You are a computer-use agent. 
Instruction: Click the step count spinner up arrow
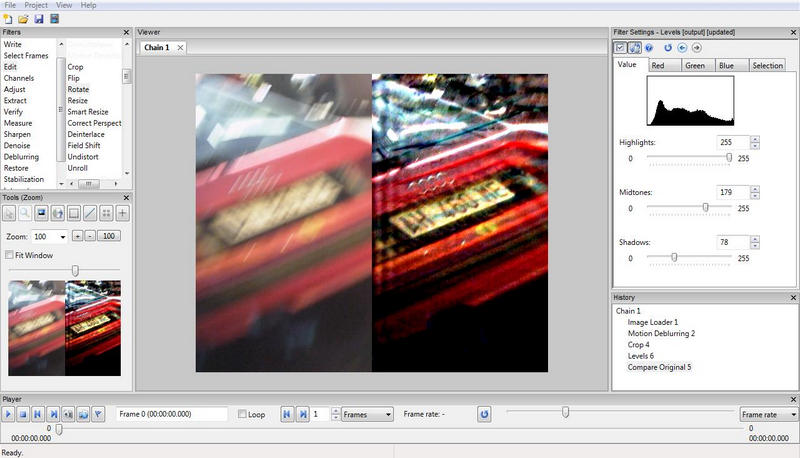(335, 411)
